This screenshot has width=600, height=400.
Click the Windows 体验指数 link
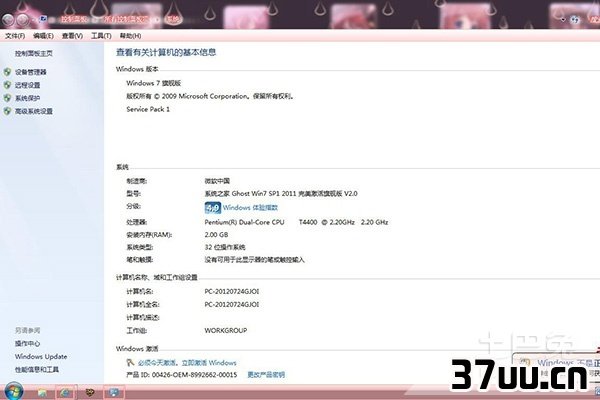(x=250, y=207)
